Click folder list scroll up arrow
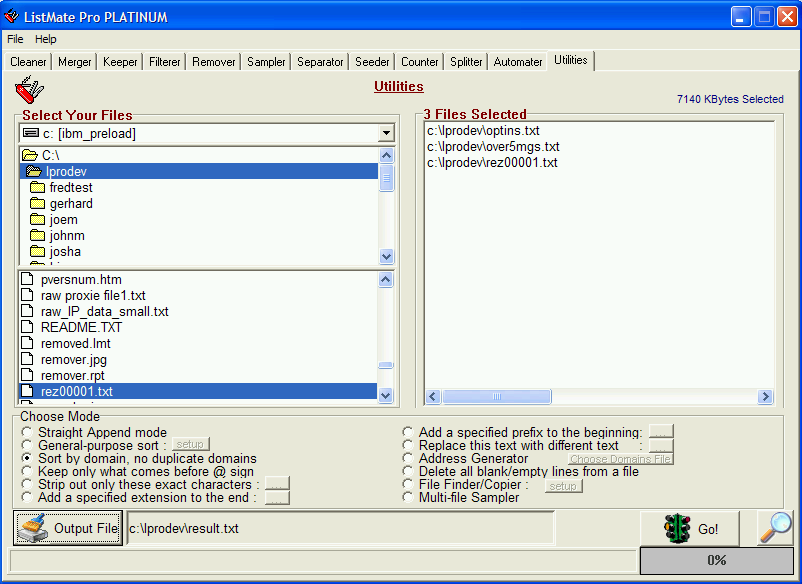Image resolution: width=802 pixels, height=584 pixels. pos(386,155)
